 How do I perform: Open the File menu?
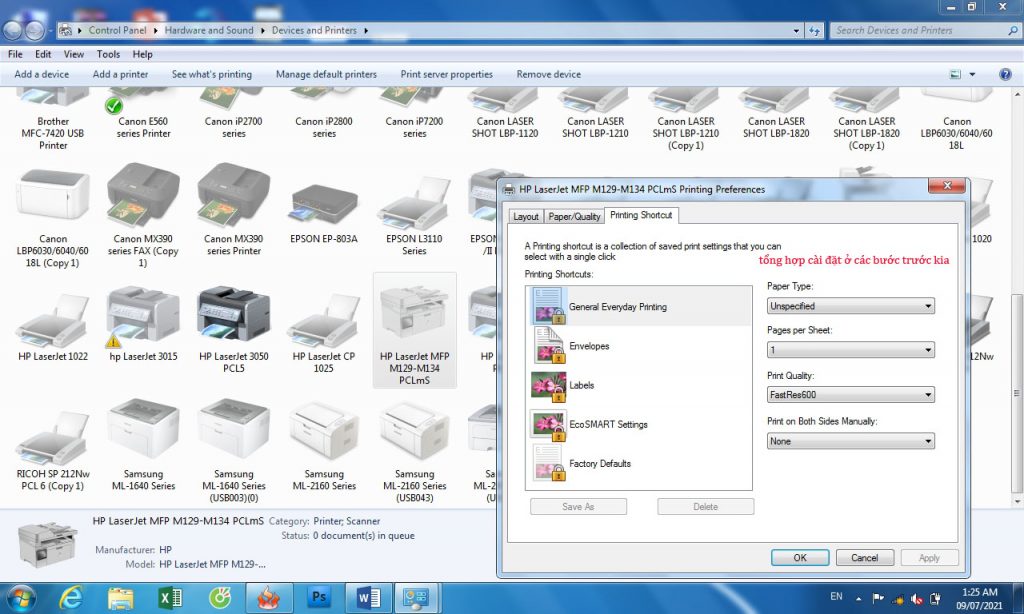(15, 54)
